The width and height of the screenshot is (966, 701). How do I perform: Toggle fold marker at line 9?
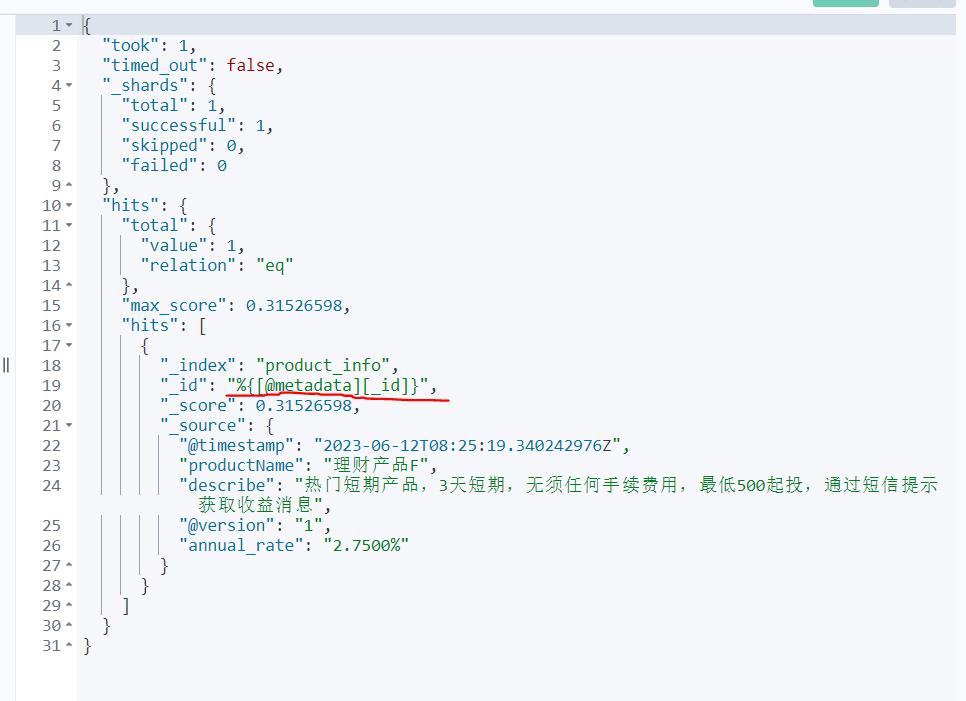(x=69, y=185)
